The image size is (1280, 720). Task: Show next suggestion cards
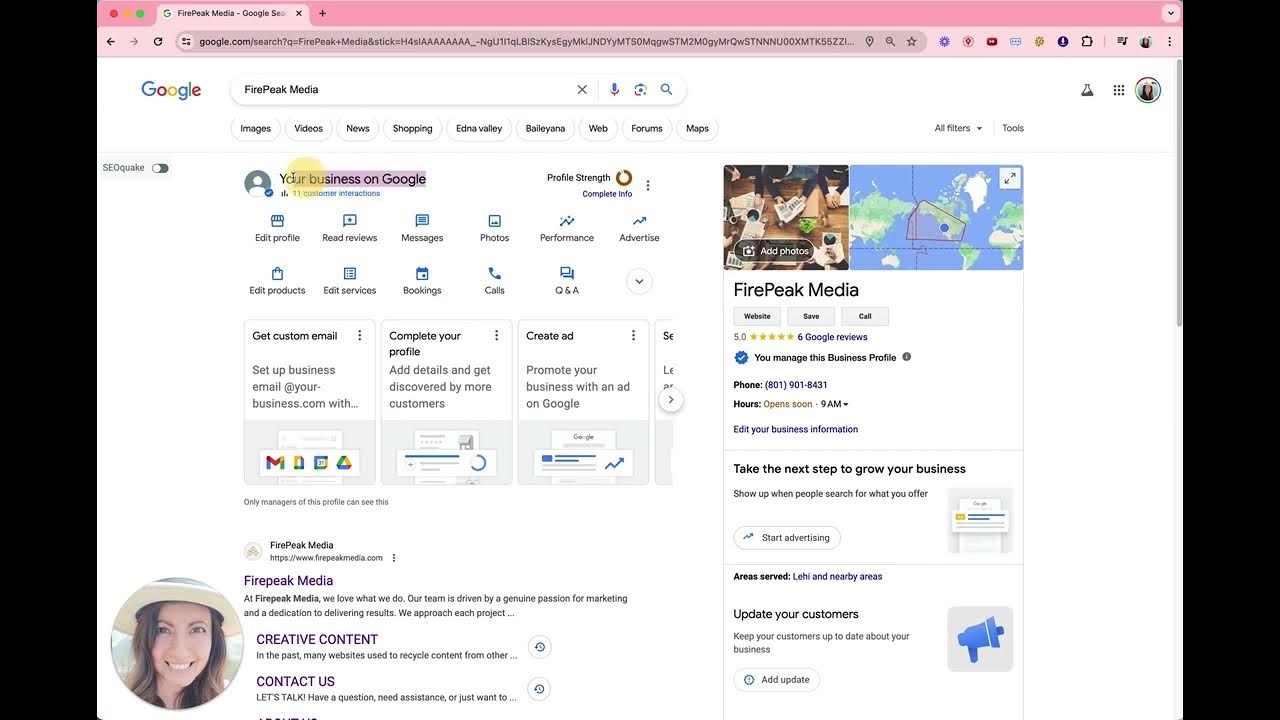coord(671,400)
